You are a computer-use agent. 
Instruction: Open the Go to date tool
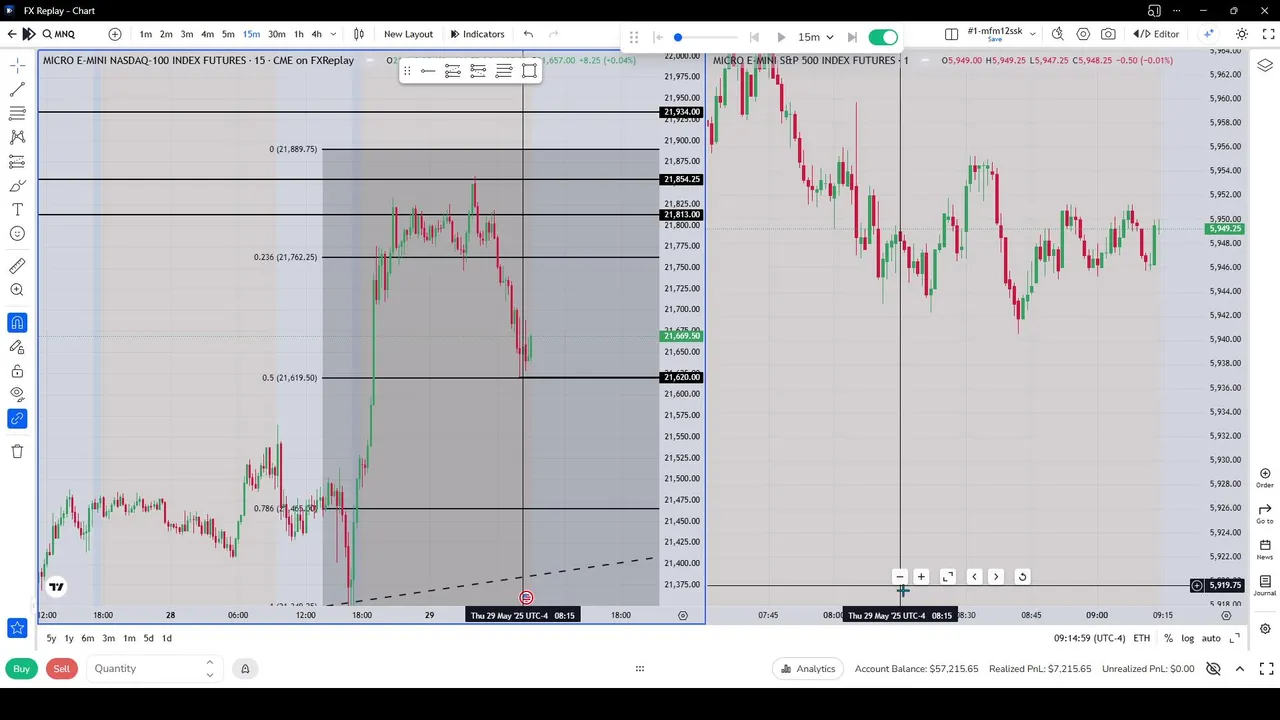pyautogui.click(x=1265, y=513)
